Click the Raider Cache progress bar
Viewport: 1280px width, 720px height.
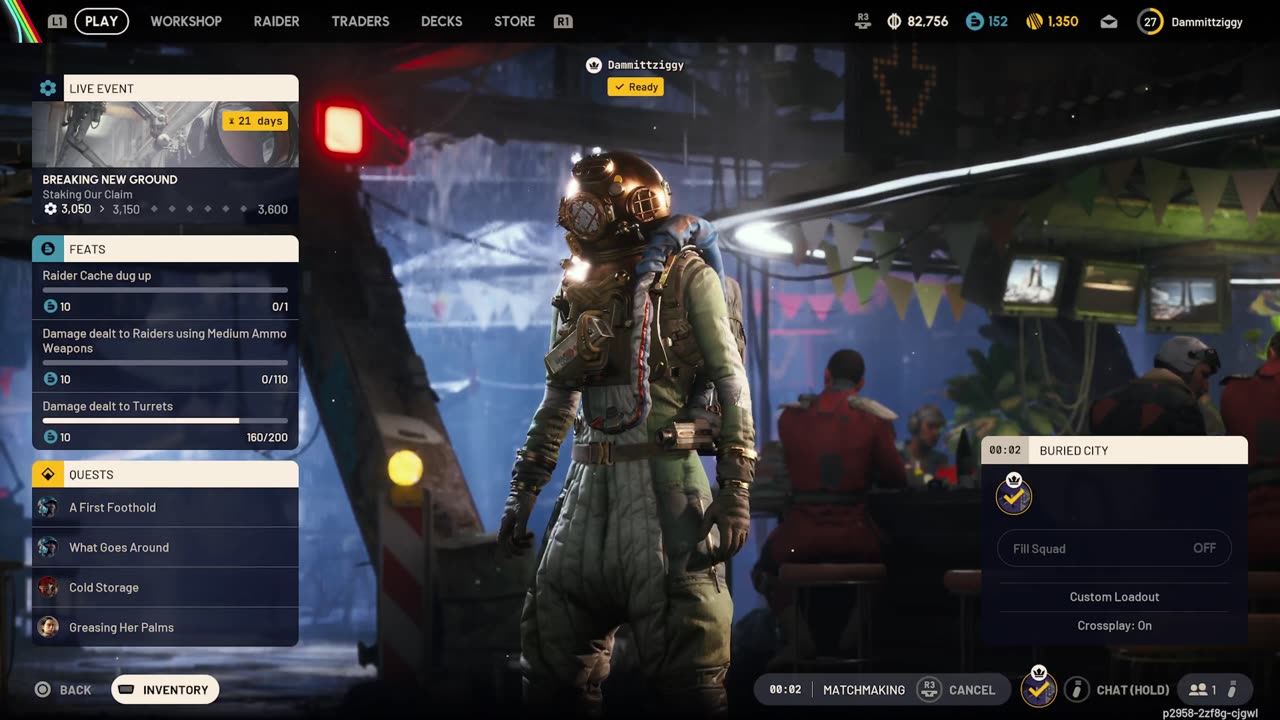tap(165, 290)
